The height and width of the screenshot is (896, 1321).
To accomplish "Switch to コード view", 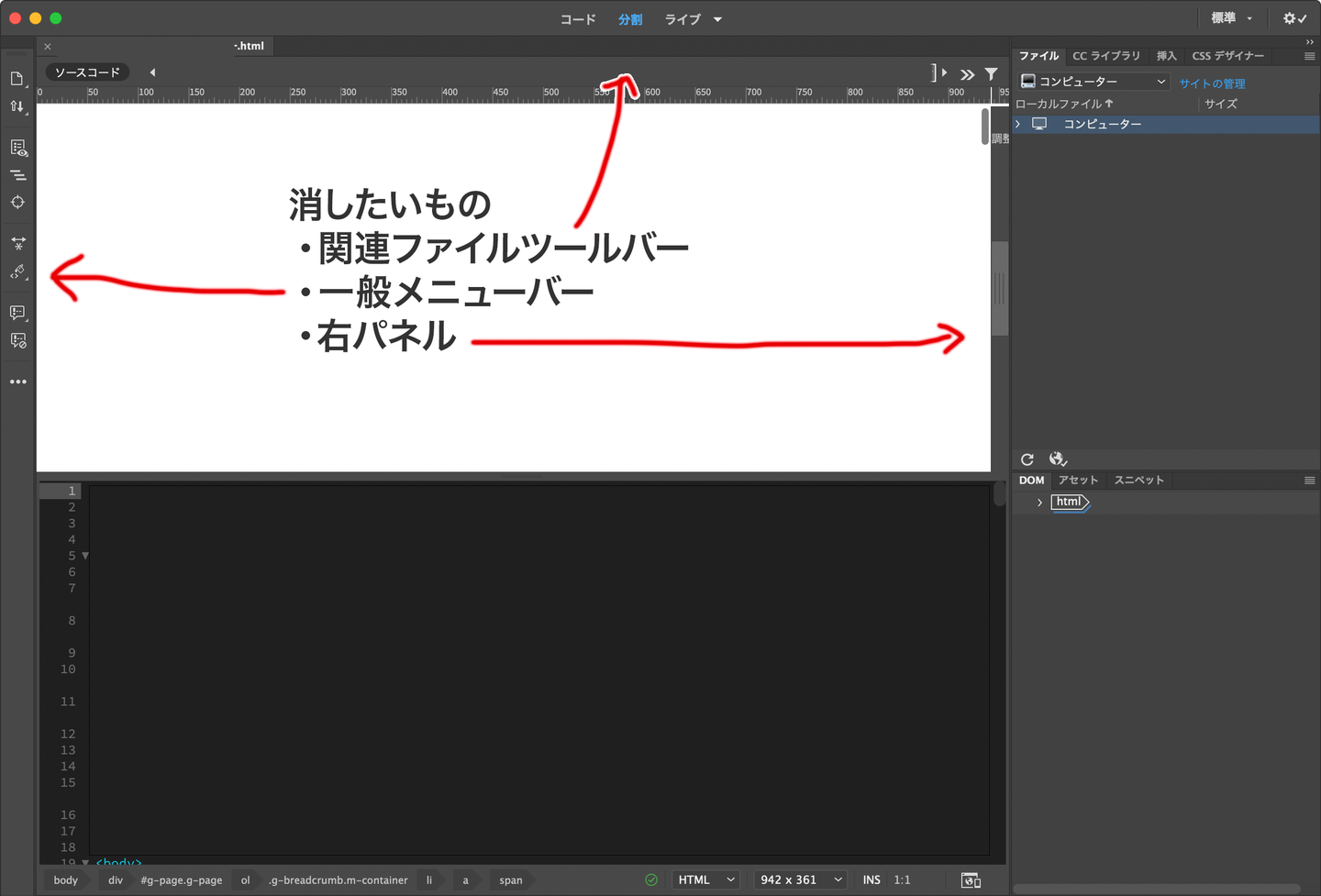I will pos(578,19).
